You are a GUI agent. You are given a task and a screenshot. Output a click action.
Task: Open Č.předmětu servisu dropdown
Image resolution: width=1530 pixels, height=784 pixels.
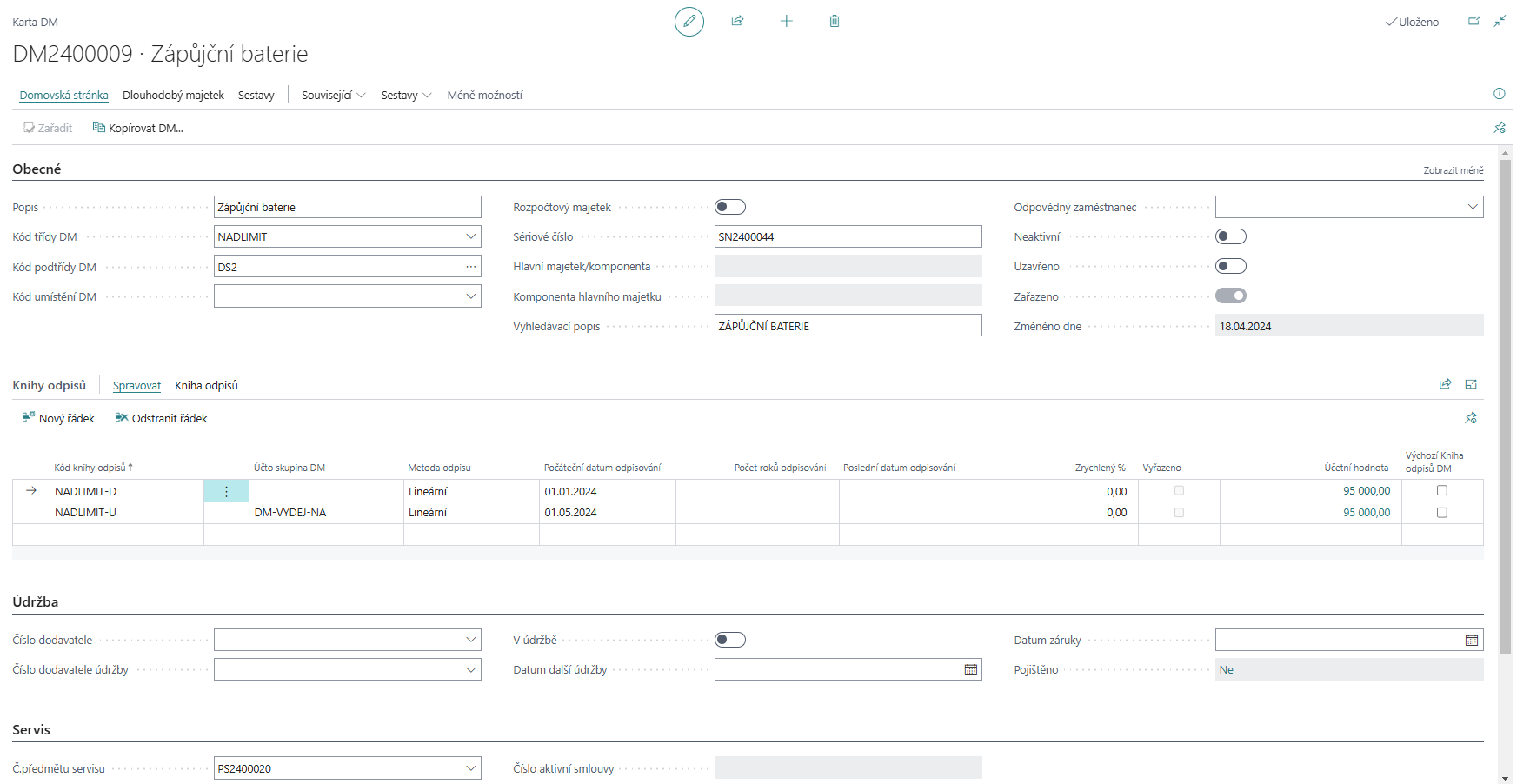pos(470,768)
